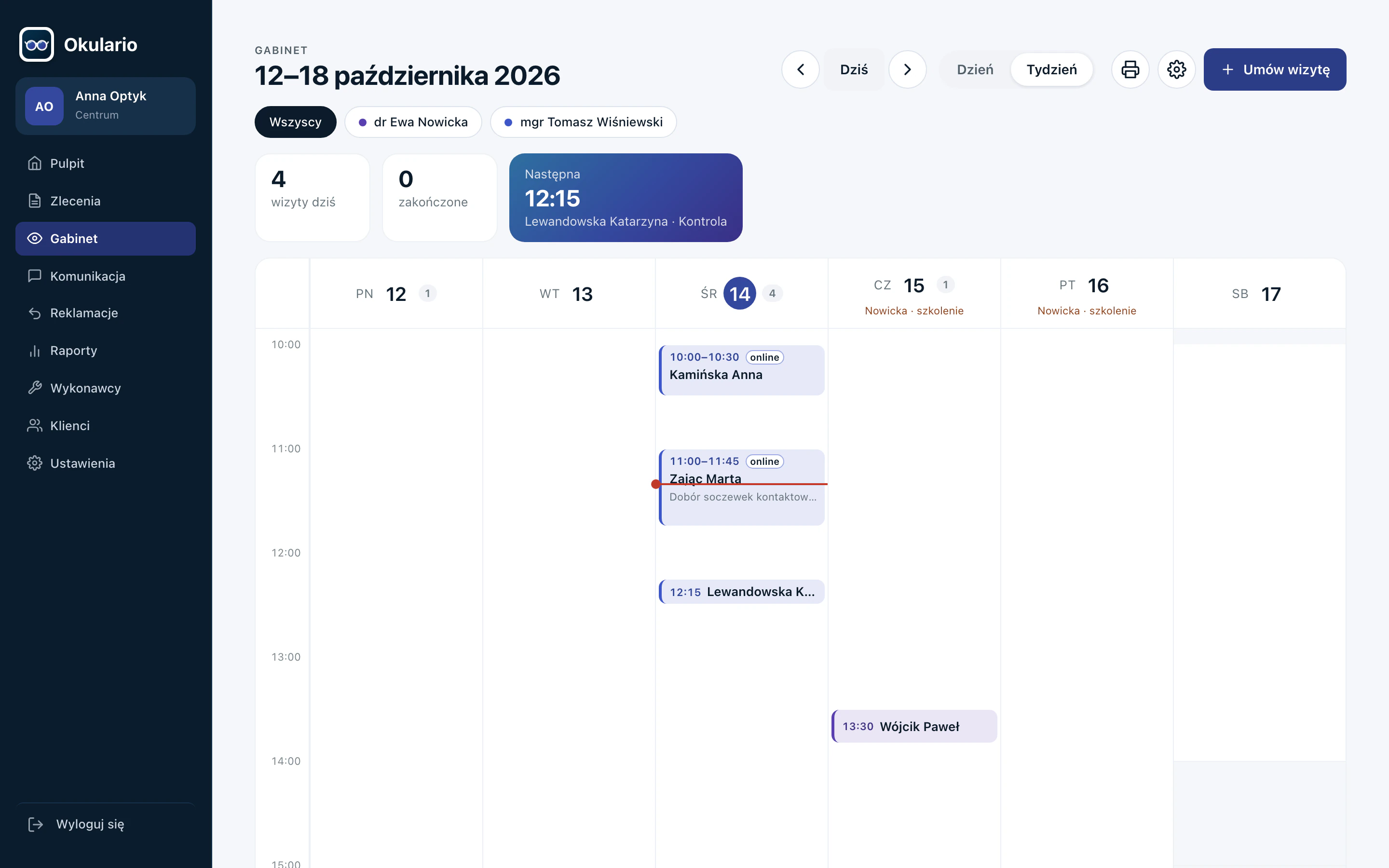Screen dimensions: 1389x868
Task: Open 12:15 Lewandowska K... appointment
Action: 742,591
